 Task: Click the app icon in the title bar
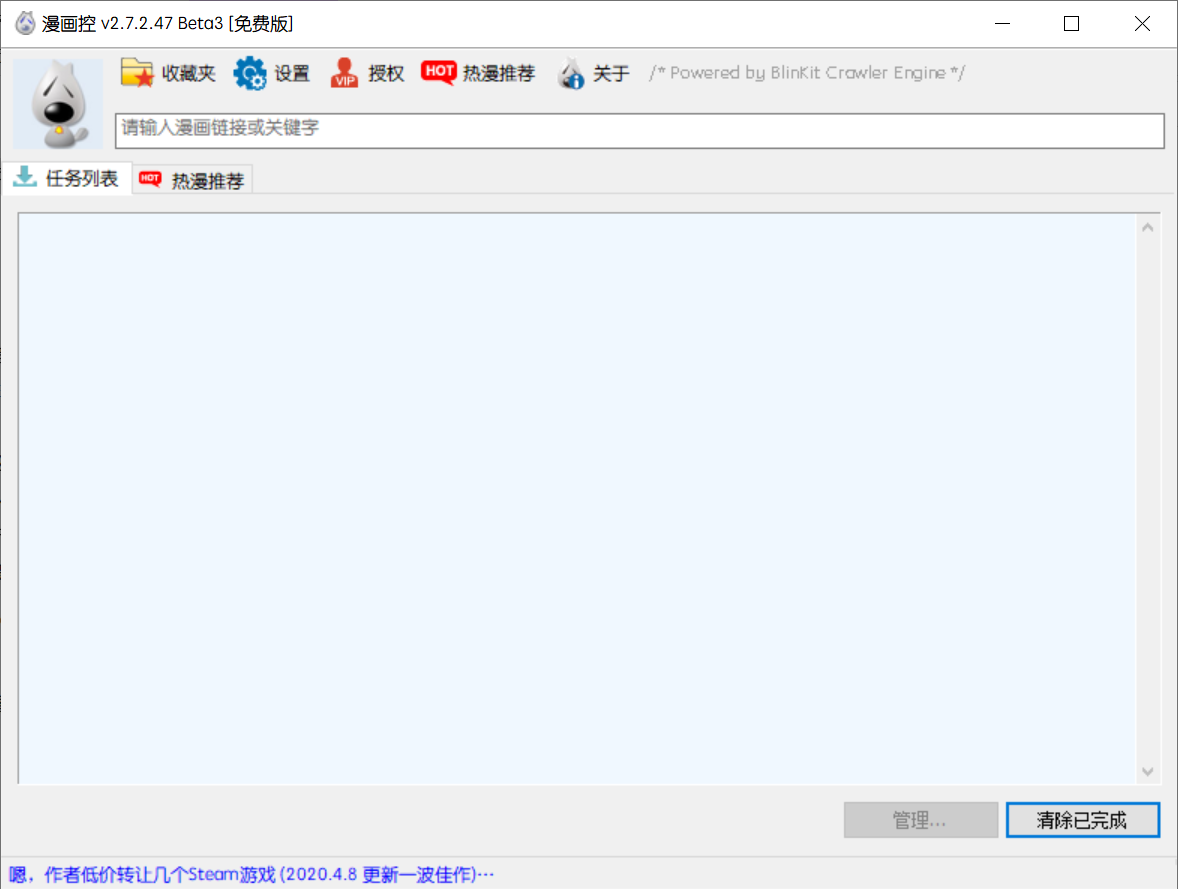tap(22, 22)
